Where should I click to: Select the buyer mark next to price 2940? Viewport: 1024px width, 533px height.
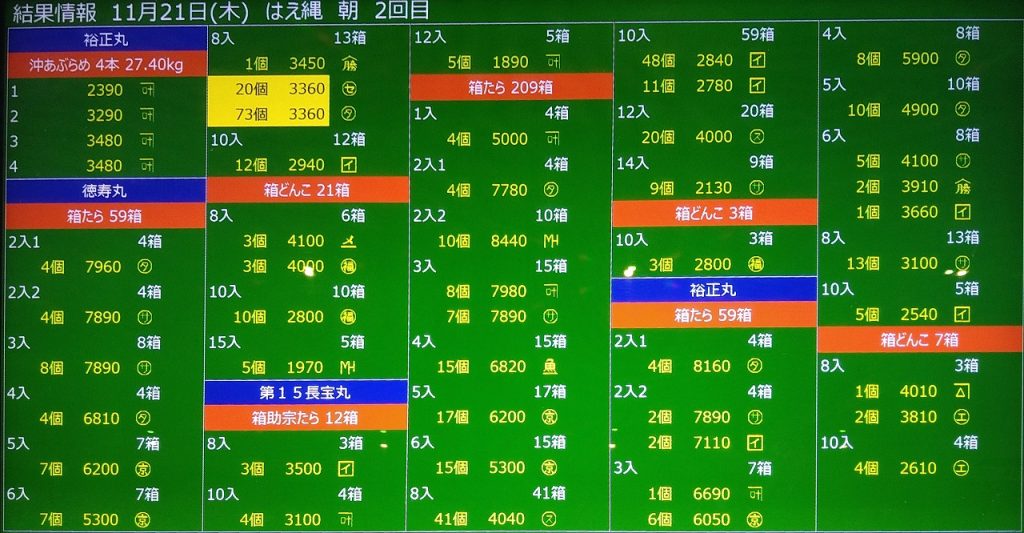click(x=349, y=164)
